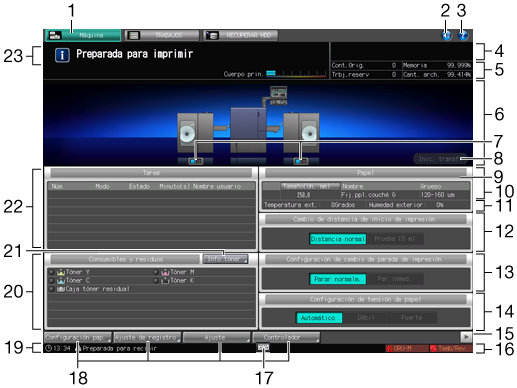The width and height of the screenshot is (517, 388).
Task: Click the thickness value 120-160 um
Action: pyautogui.click(x=437, y=195)
